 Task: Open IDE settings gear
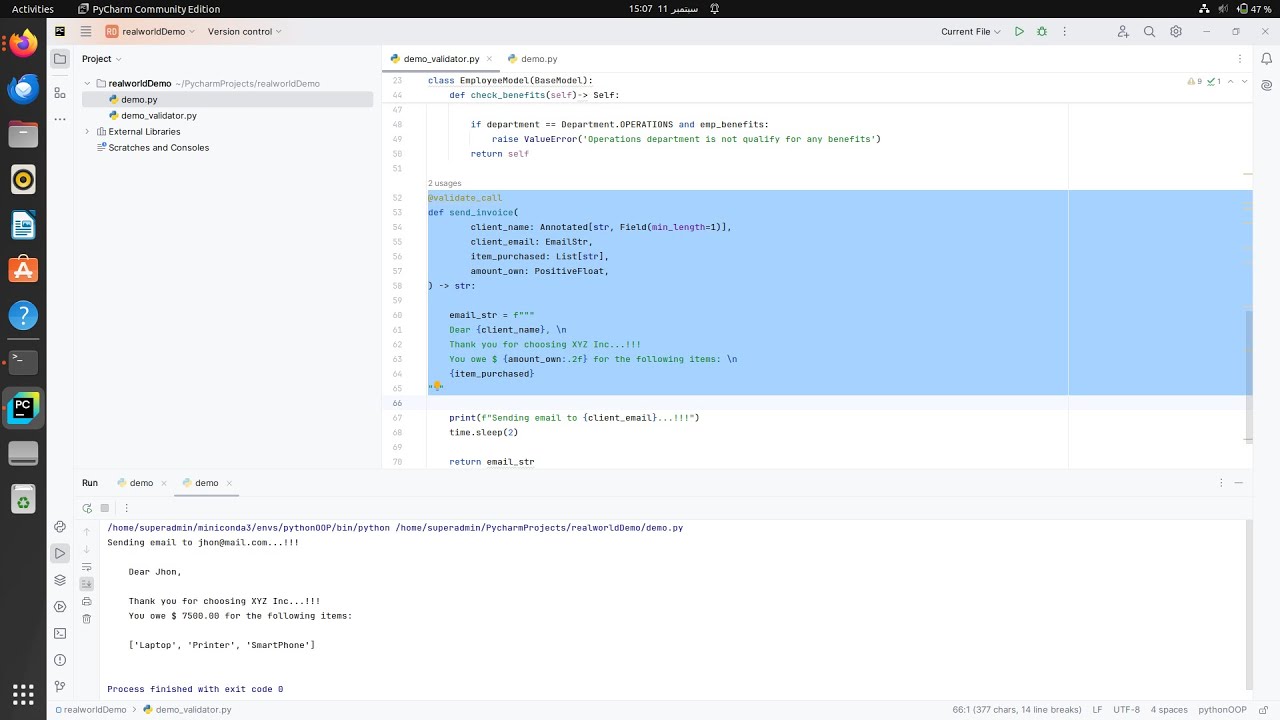pyautogui.click(x=1176, y=32)
